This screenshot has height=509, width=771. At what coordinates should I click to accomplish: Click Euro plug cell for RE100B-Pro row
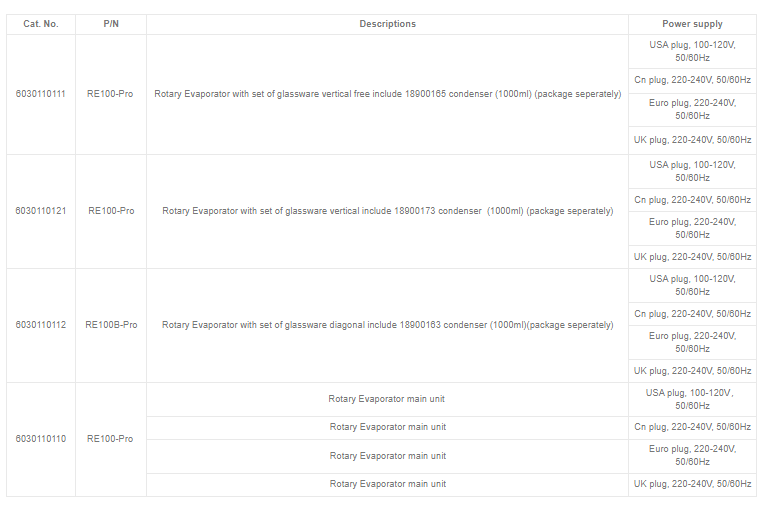[692, 342]
